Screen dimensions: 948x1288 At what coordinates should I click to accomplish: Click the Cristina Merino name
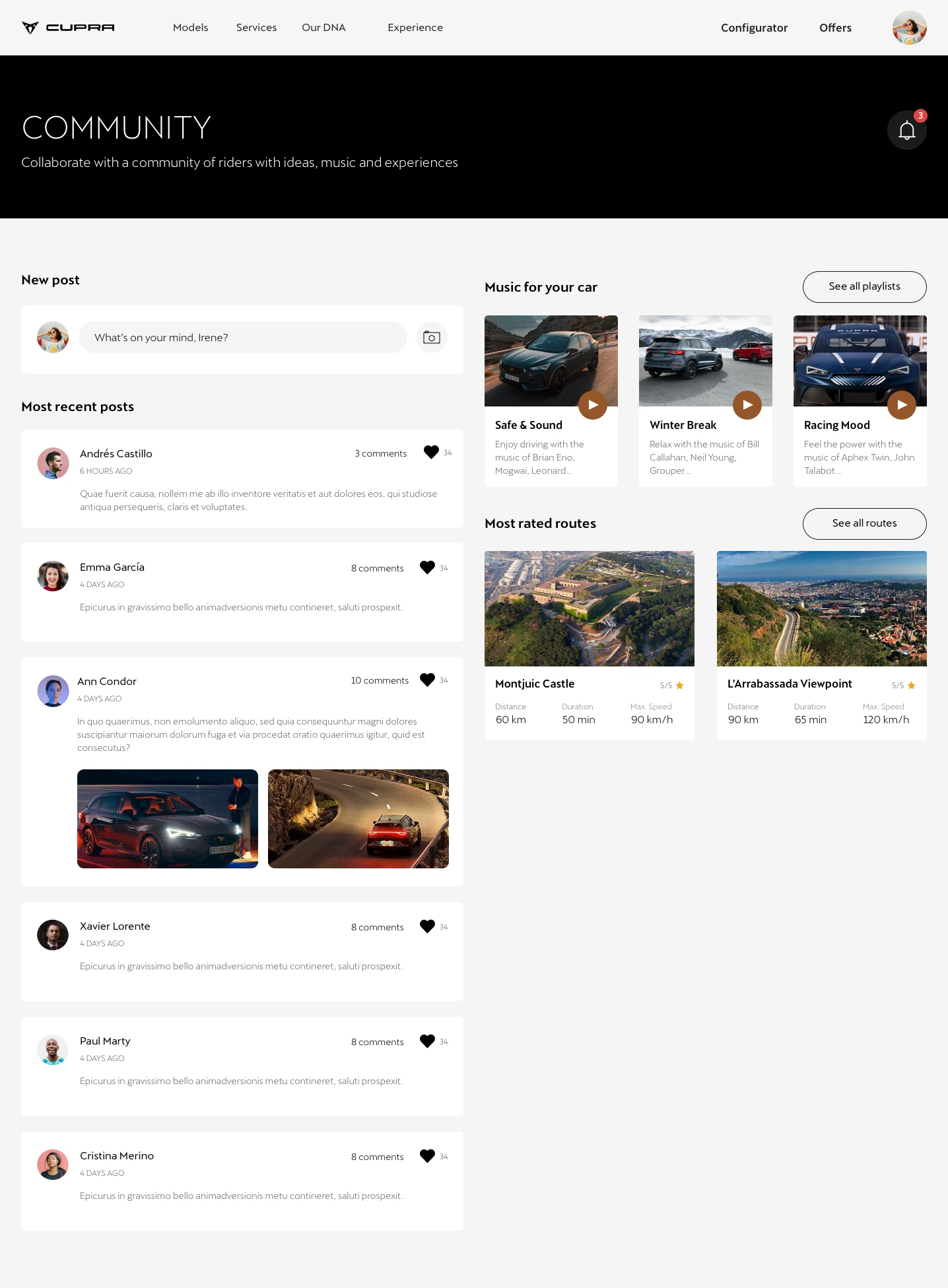[117, 1155]
